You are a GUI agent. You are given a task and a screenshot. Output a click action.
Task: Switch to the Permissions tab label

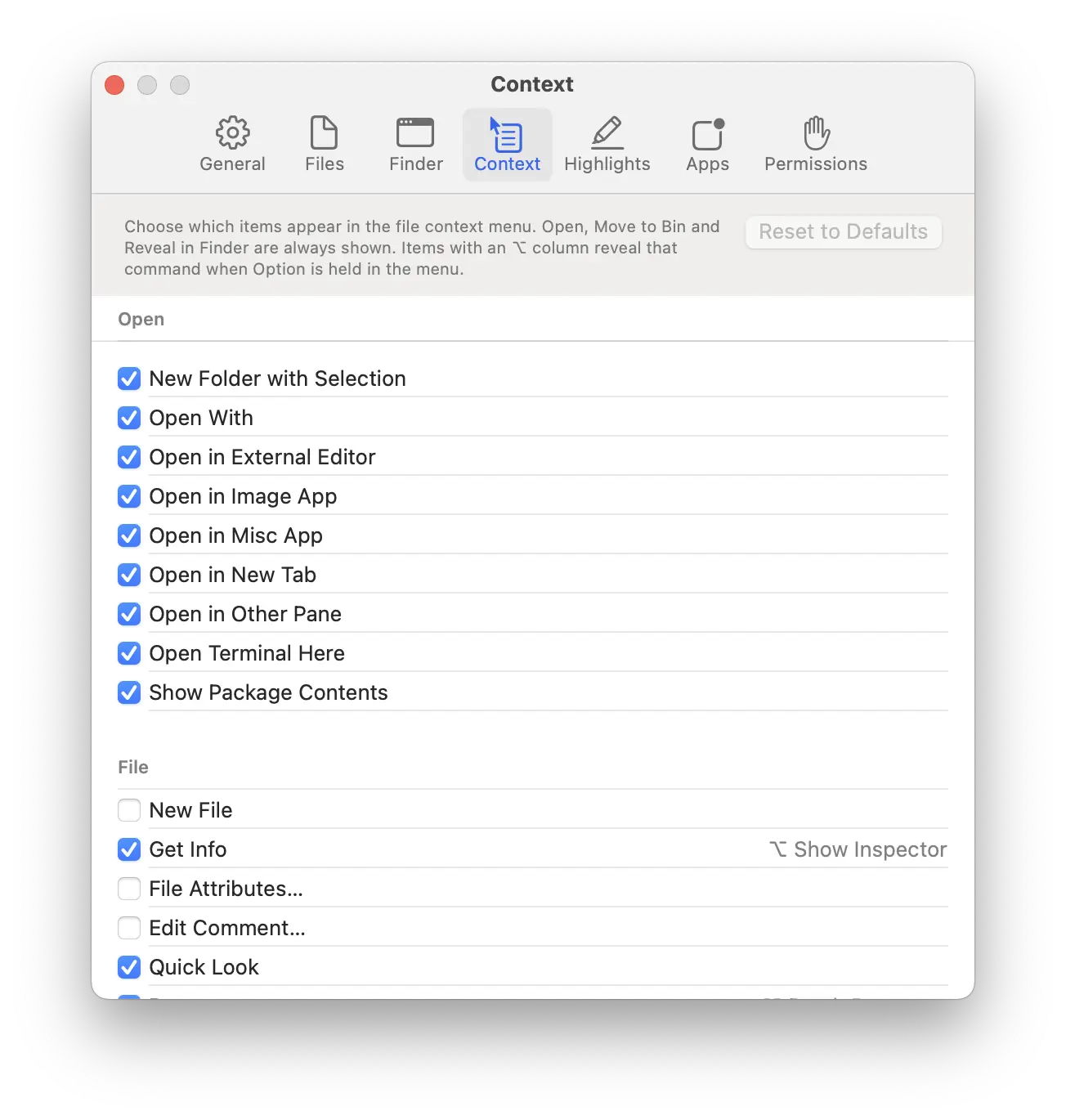coord(816,164)
